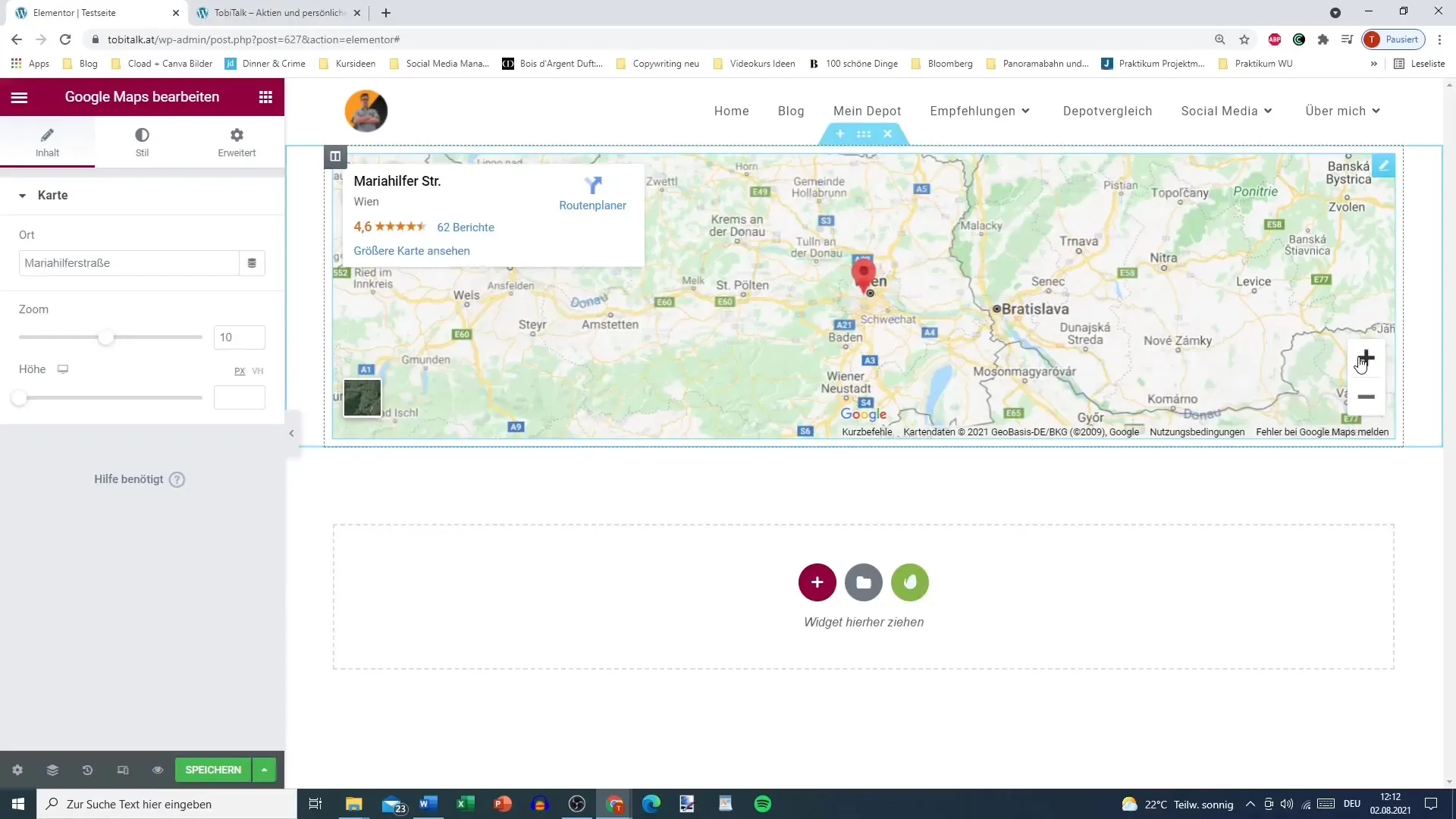Viewport: 1456px width, 819px height.
Task: Click the empty Höhe value field
Action: click(240, 397)
